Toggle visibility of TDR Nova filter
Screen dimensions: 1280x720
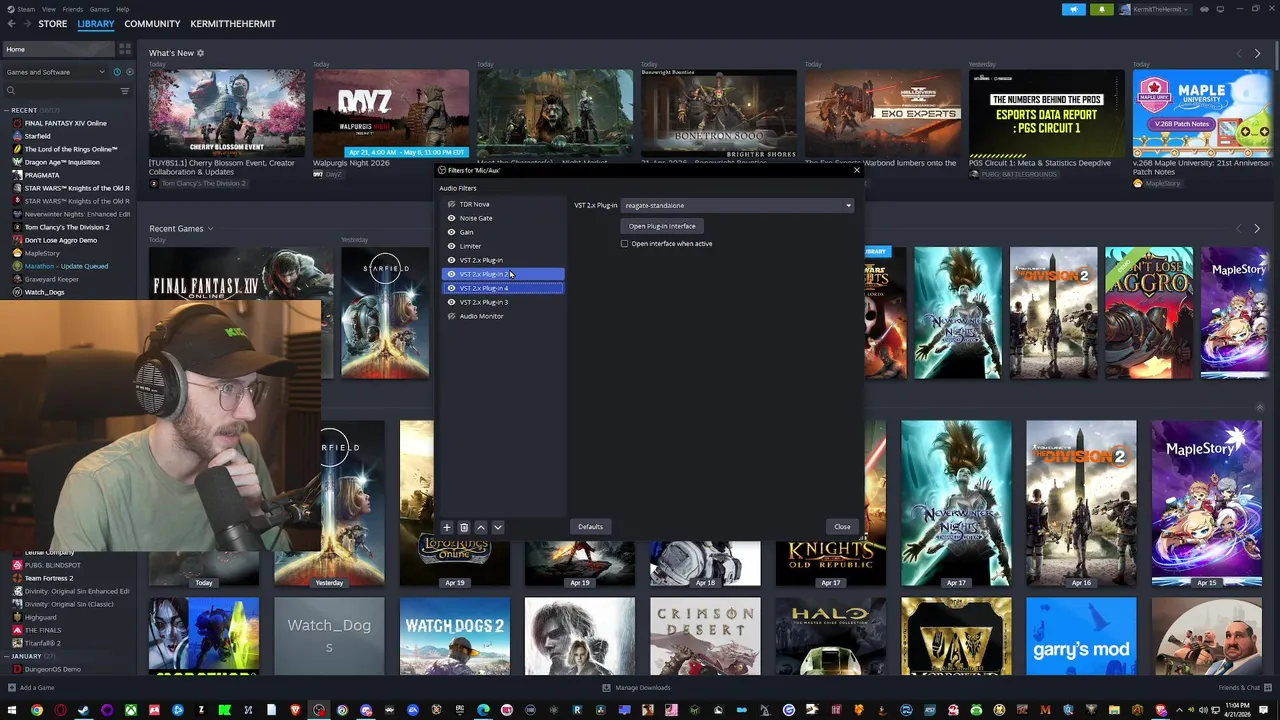pos(451,204)
